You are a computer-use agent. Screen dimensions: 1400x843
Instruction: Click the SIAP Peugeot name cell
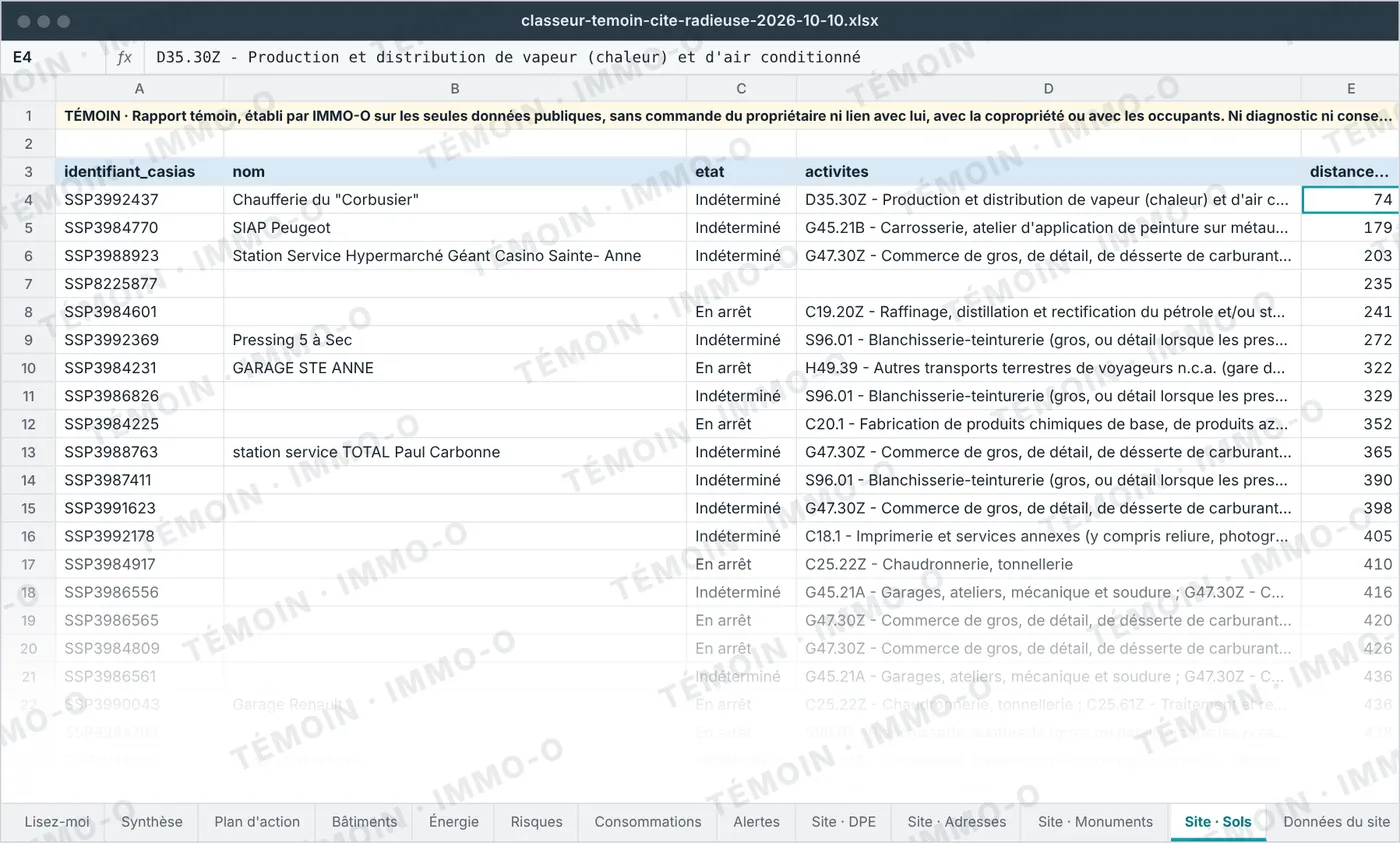tap(455, 228)
